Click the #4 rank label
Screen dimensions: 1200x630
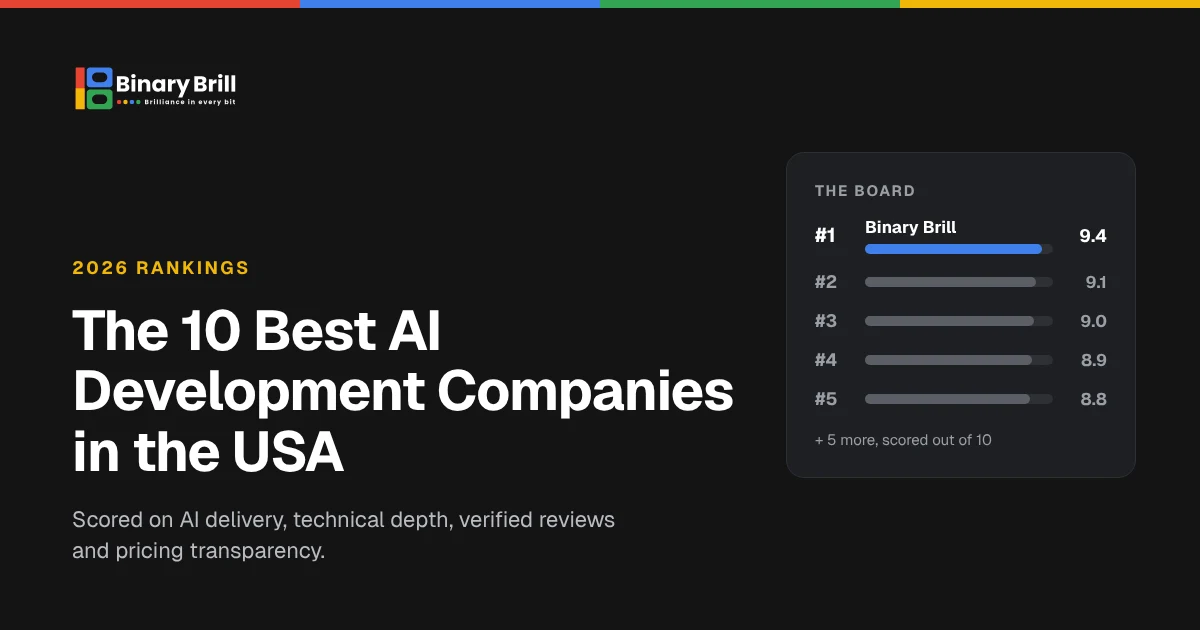point(826,360)
